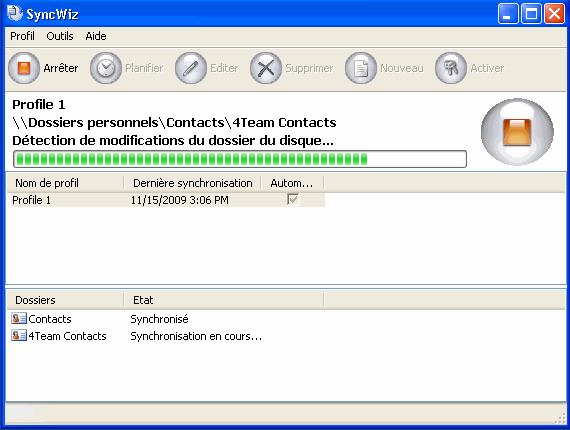Close the SyncWiz window
Screen dimensions: 570x430
click(554, 14)
